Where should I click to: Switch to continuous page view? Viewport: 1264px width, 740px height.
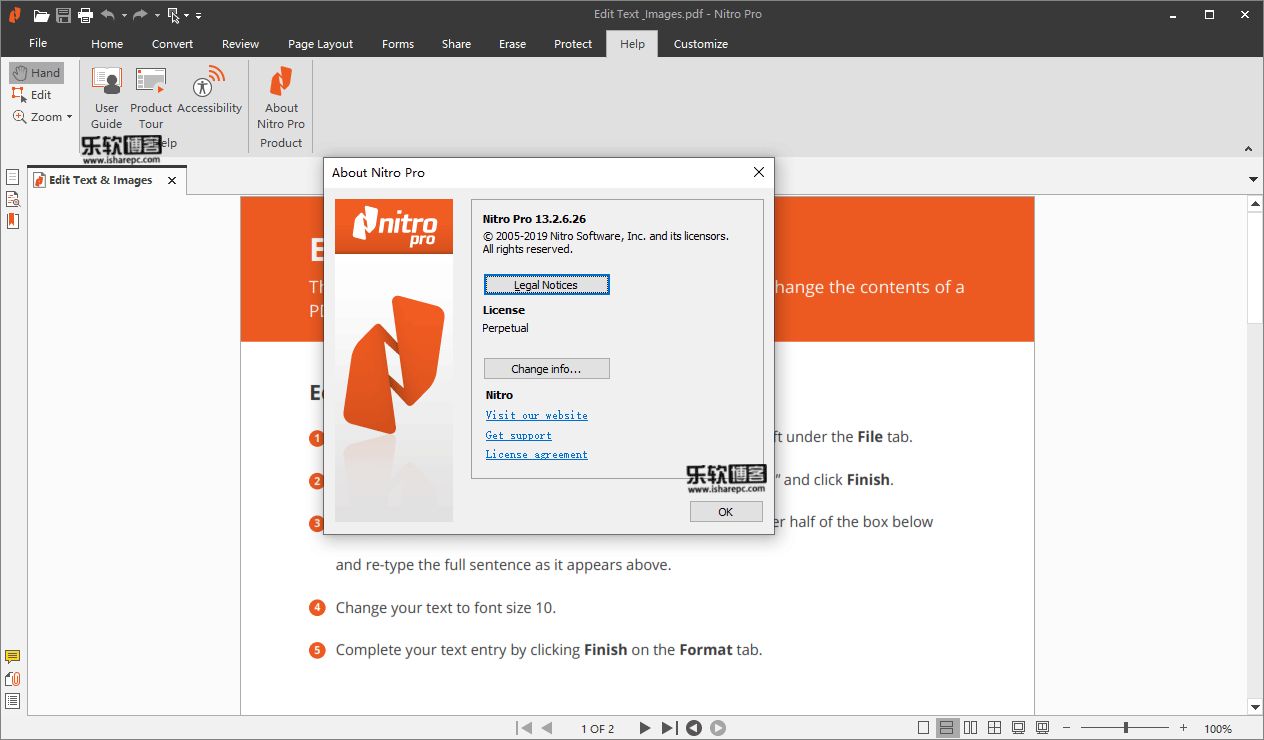click(x=947, y=728)
